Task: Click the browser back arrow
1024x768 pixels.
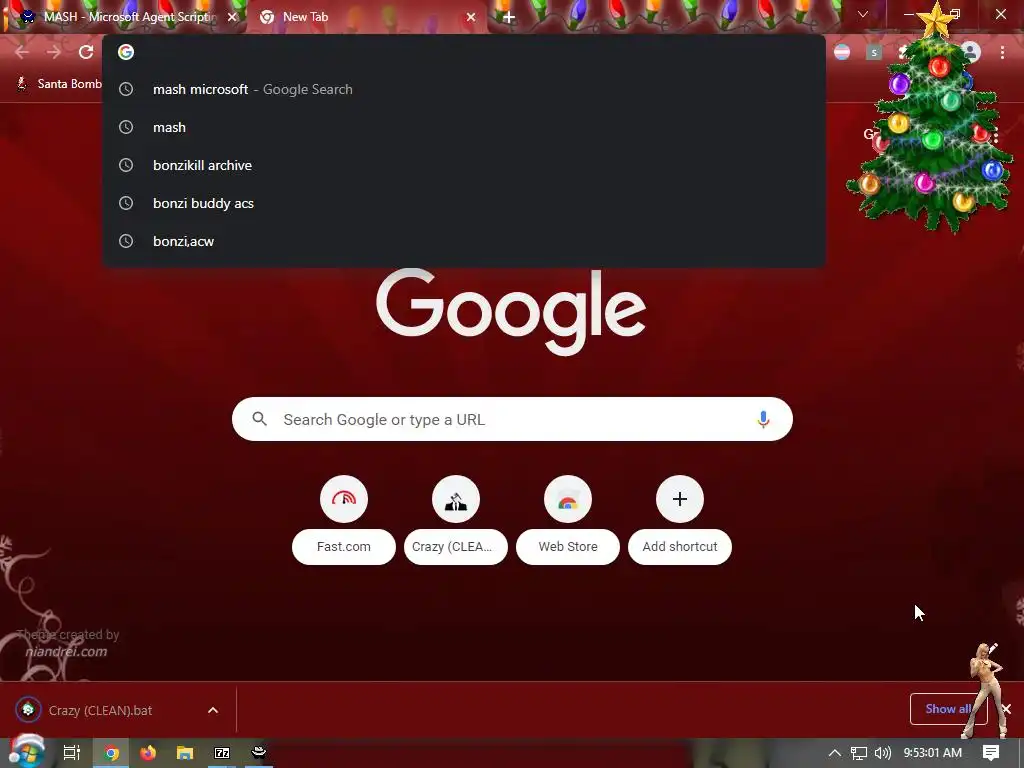Action: [x=22, y=52]
